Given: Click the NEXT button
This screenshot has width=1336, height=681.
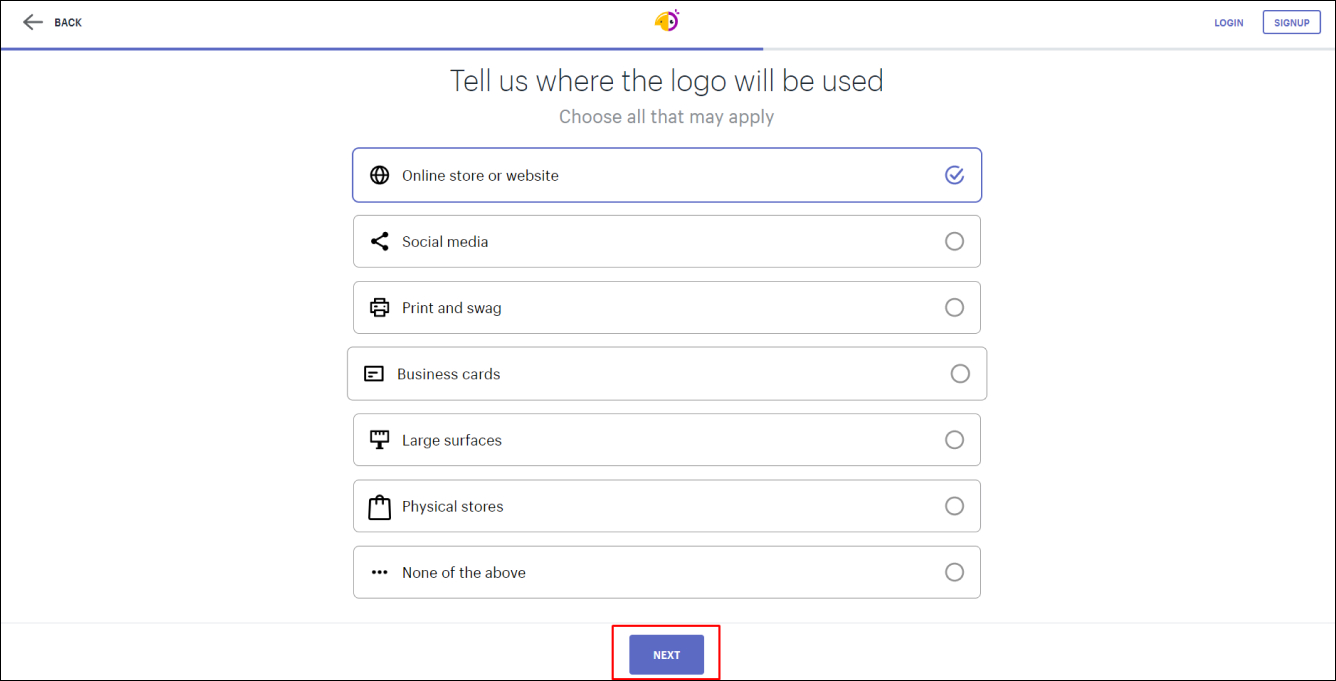Looking at the screenshot, I should tap(666, 655).
